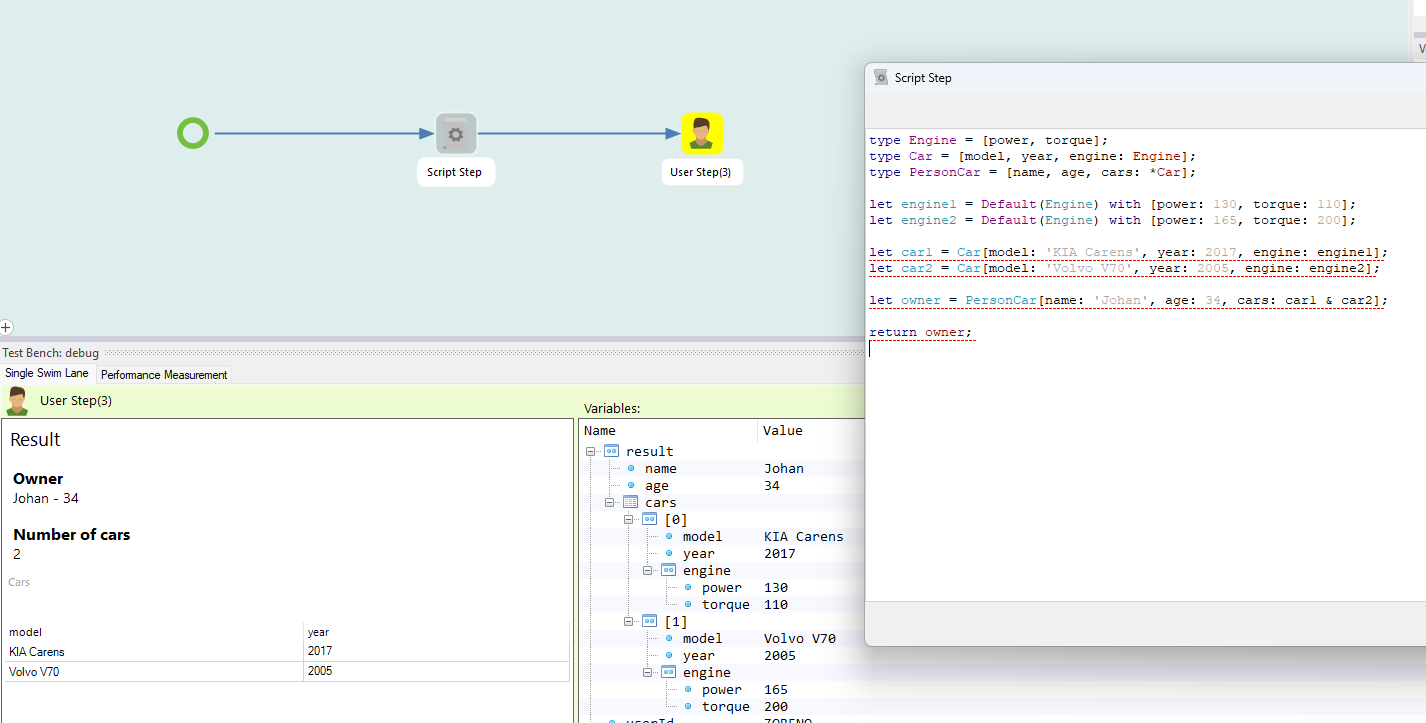
Task: Collapse the result variable node
Action: 591,451
